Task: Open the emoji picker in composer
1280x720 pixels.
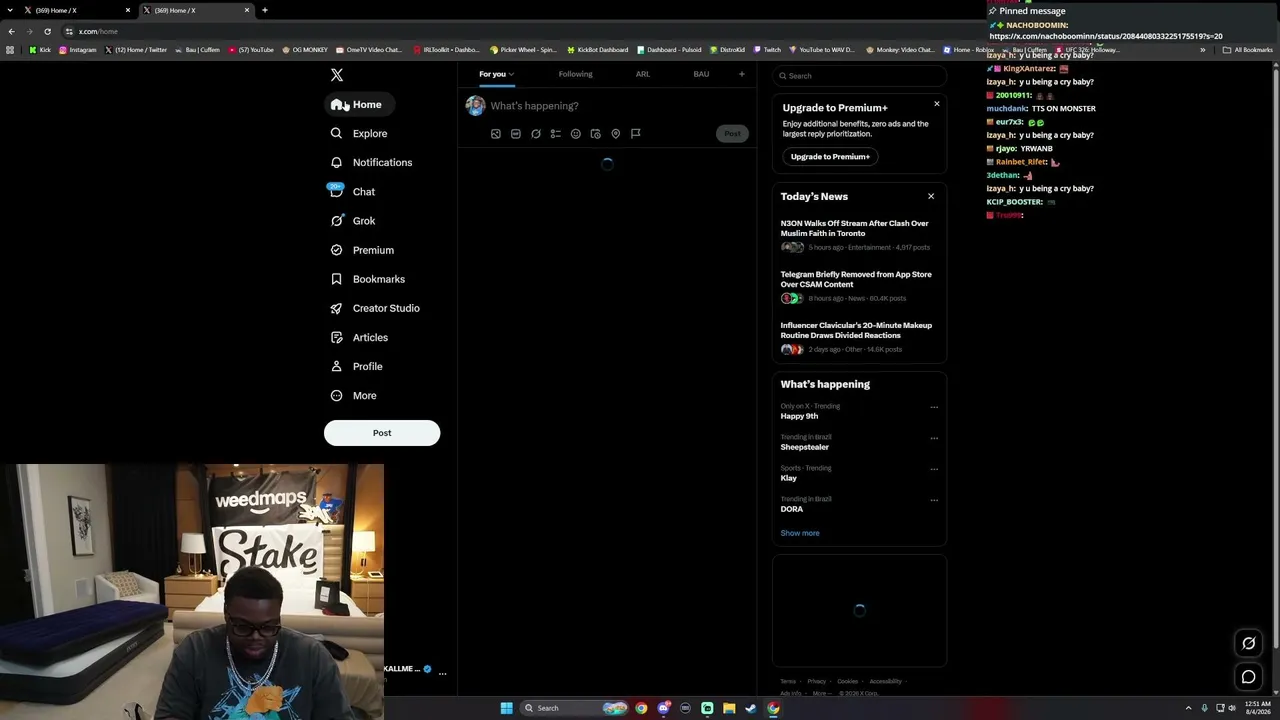Action: coord(576,134)
